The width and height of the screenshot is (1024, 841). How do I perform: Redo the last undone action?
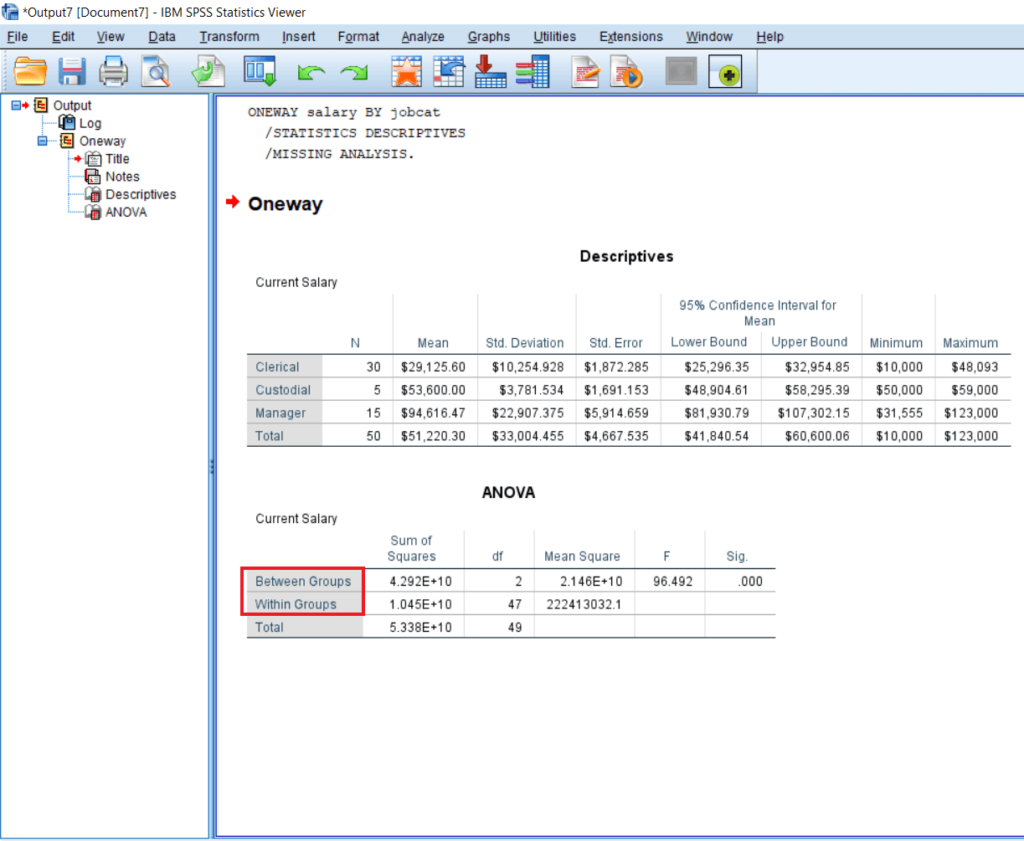tap(353, 71)
